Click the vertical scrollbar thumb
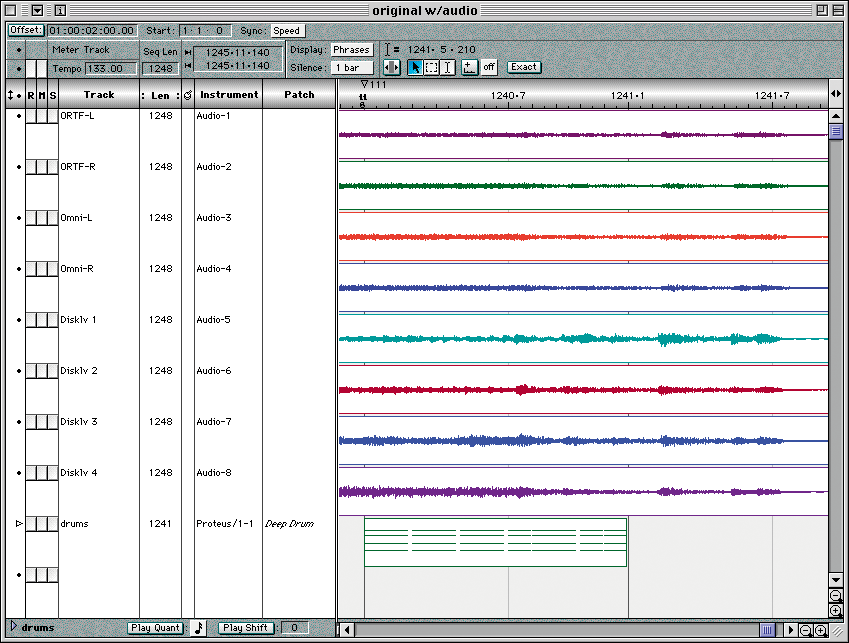 tap(835, 132)
